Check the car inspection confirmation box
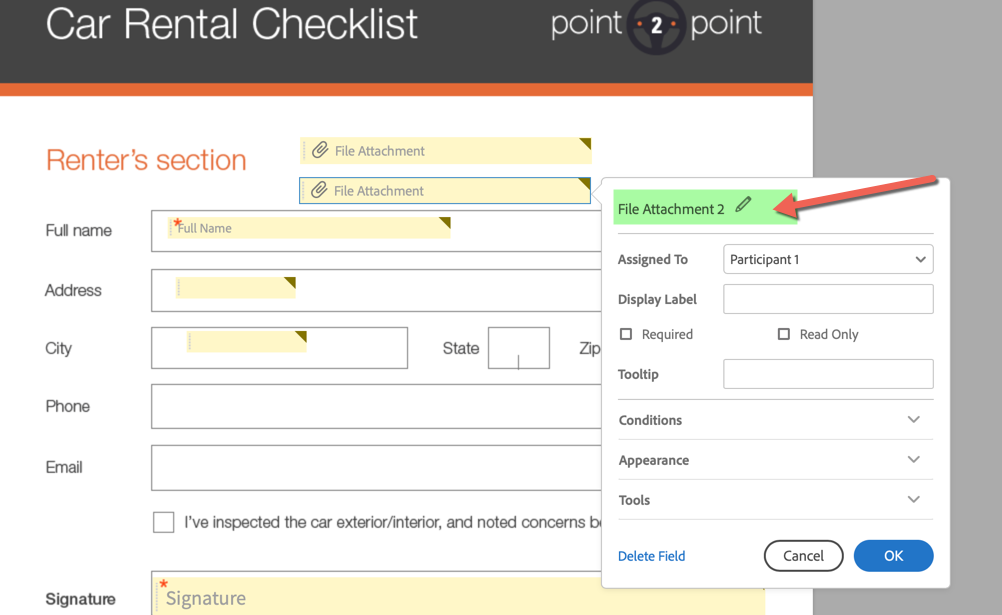The image size is (1002, 615). (163, 521)
